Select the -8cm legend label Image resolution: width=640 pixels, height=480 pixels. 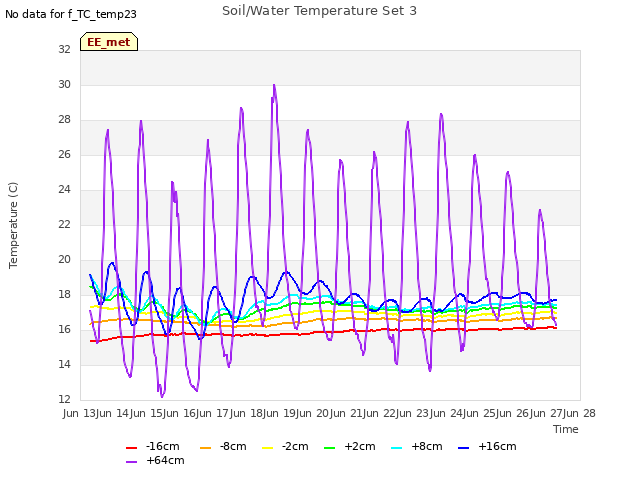tap(233, 447)
